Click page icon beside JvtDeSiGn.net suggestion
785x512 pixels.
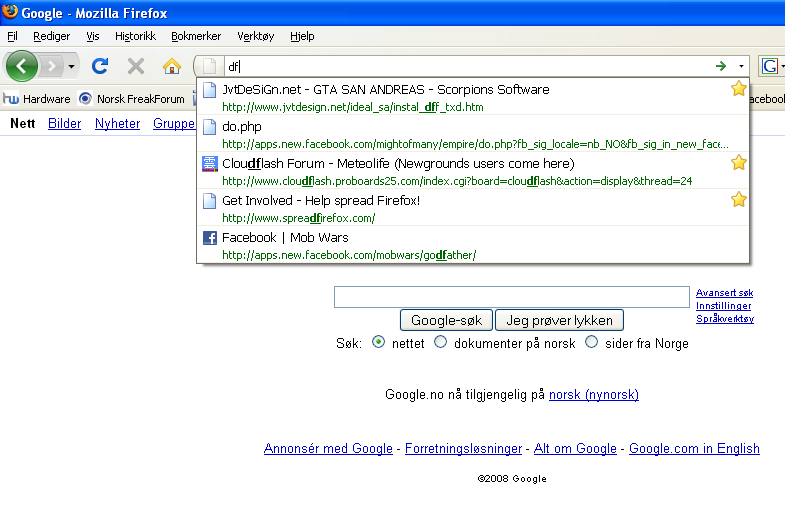point(209,90)
